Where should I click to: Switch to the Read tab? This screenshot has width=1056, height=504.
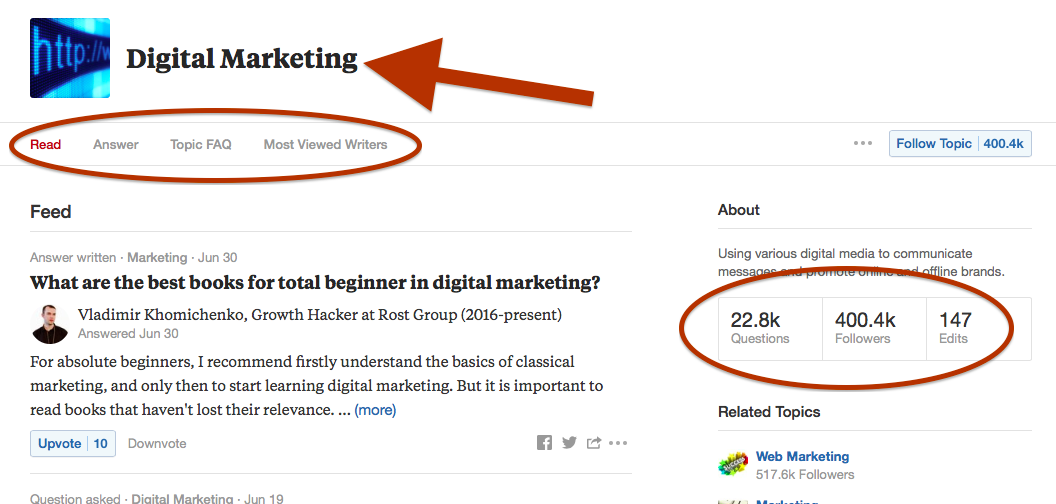(x=46, y=144)
